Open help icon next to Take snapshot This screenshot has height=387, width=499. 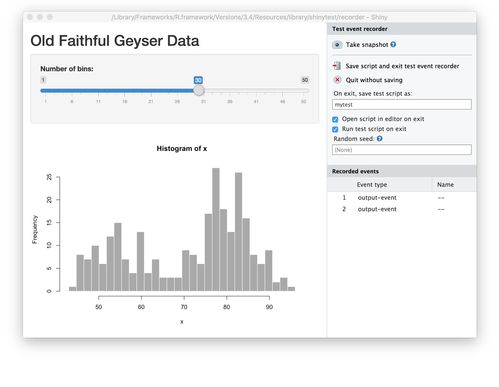(393, 44)
